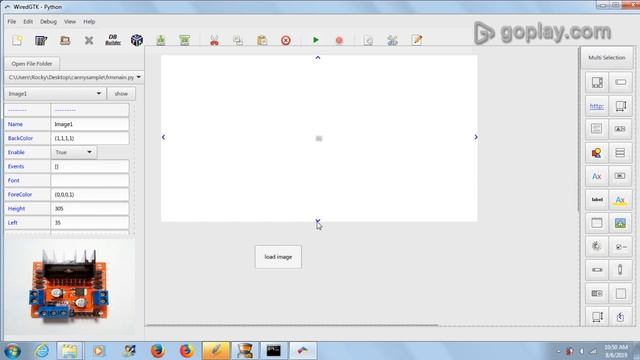The width and height of the screenshot is (640, 360).
Task: Click the red record/stop circle icon
Action: 339,40
